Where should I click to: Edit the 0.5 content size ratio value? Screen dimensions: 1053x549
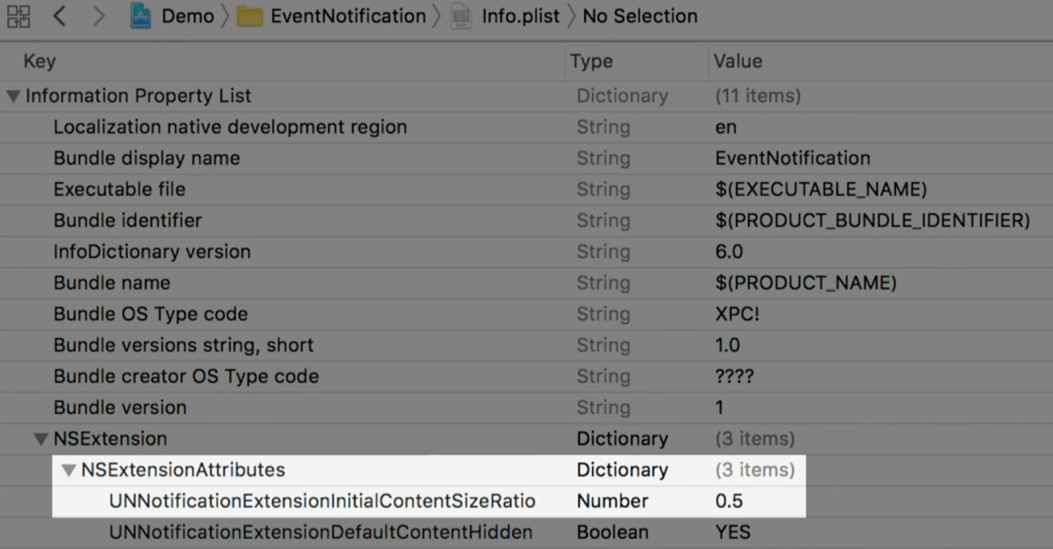click(729, 501)
